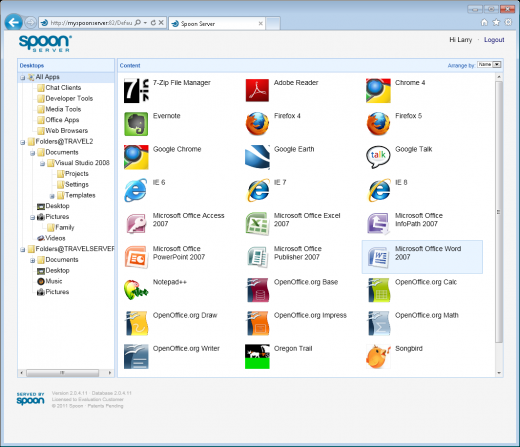Screen dimensions: 520x447
Task: Open the Settings folder in tree
Action: (73, 184)
